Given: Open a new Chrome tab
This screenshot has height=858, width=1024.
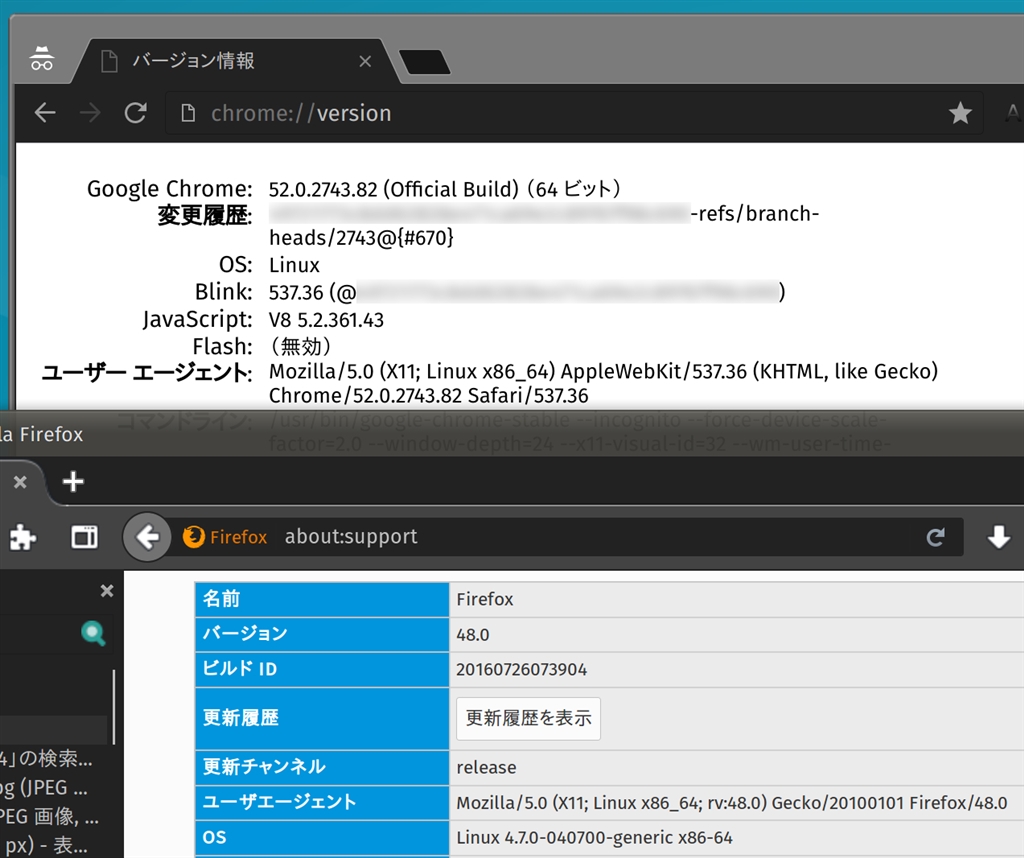Looking at the screenshot, I should 424,62.
